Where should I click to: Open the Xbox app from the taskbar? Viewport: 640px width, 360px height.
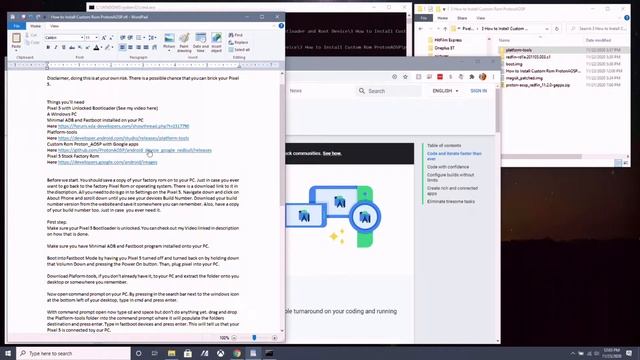coord(220,353)
